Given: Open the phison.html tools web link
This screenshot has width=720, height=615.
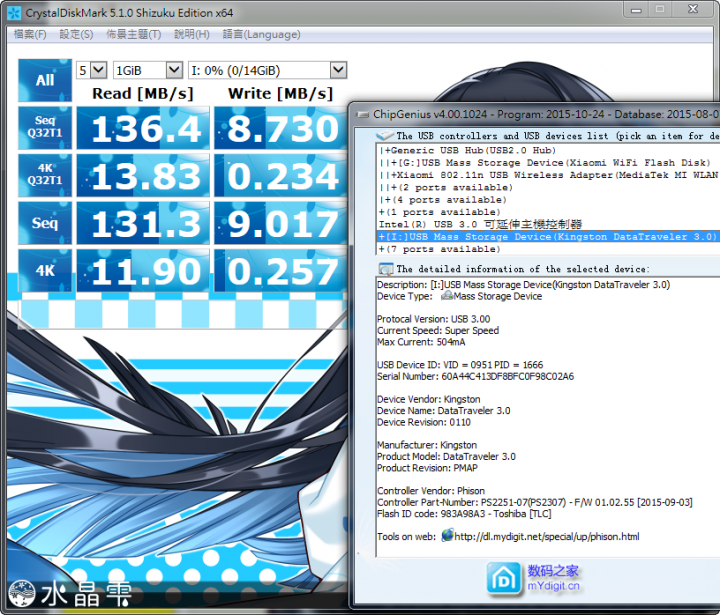Looking at the screenshot, I should [x=546, y=536].
